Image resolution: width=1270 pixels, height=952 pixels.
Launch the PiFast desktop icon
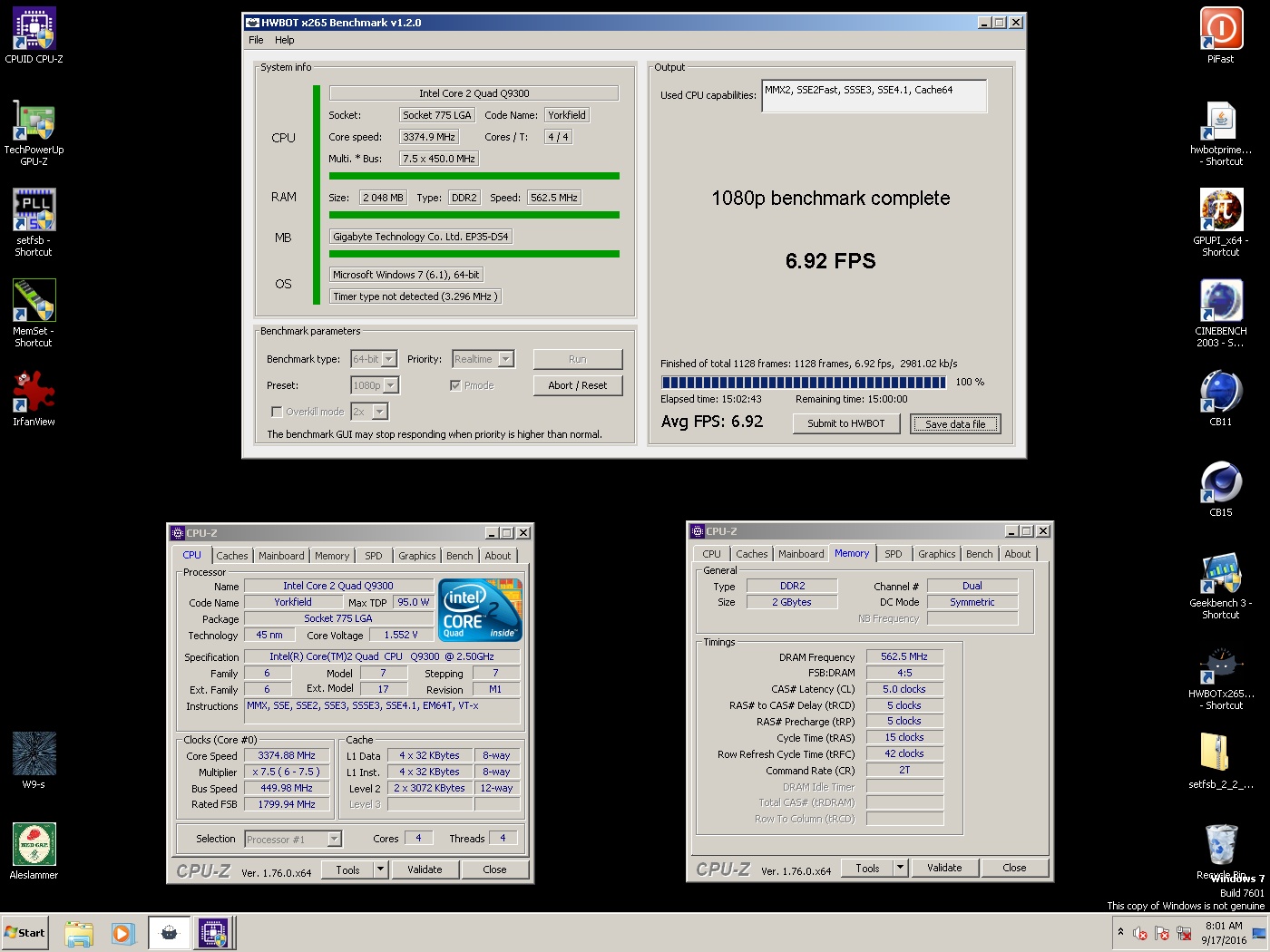point(1221,35)
